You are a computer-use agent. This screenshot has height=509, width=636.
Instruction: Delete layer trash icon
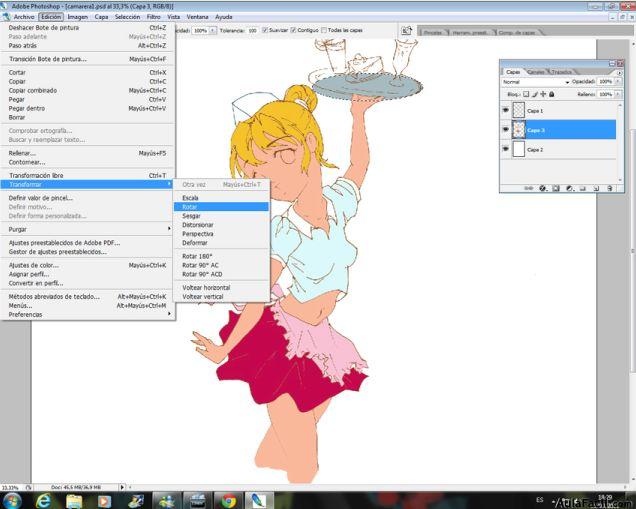[x=610, y=188]
